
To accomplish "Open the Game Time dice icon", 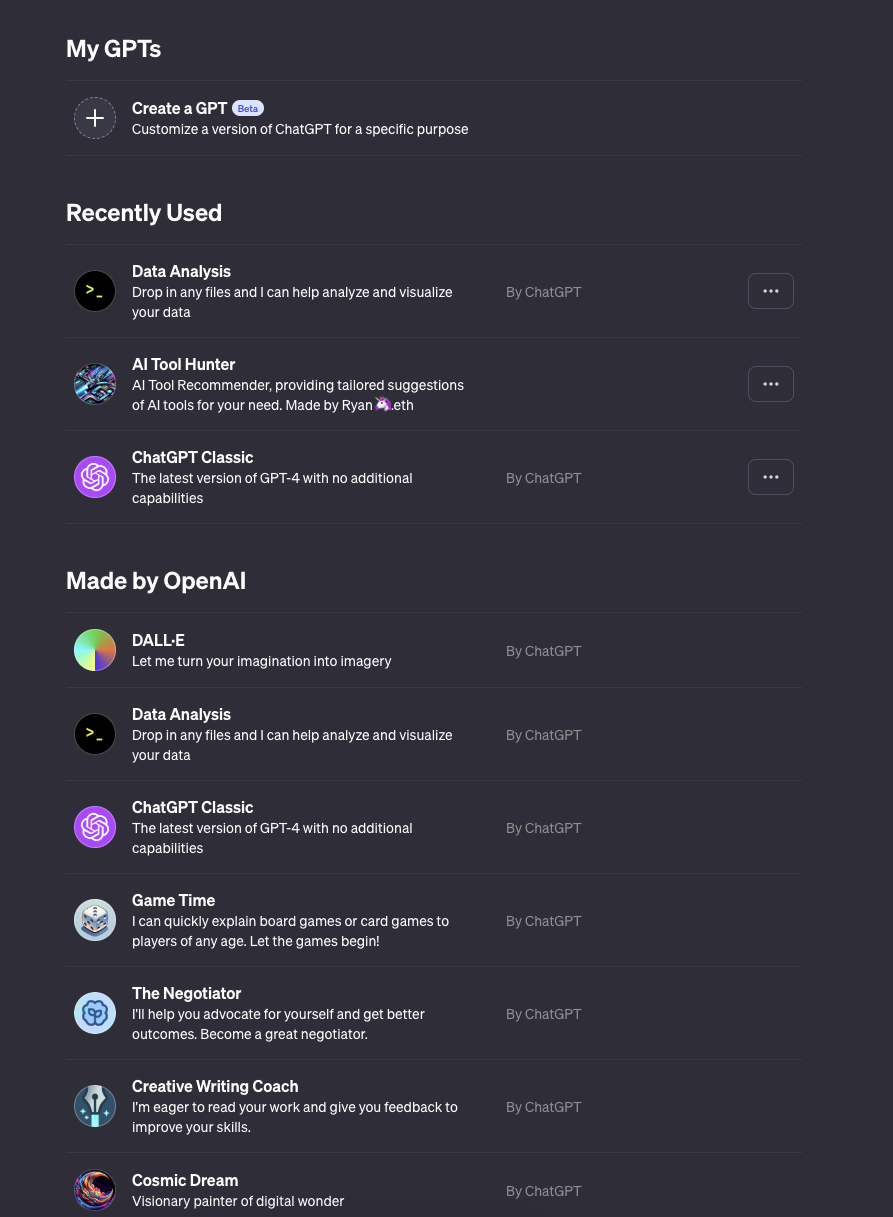I will [95, 920].
